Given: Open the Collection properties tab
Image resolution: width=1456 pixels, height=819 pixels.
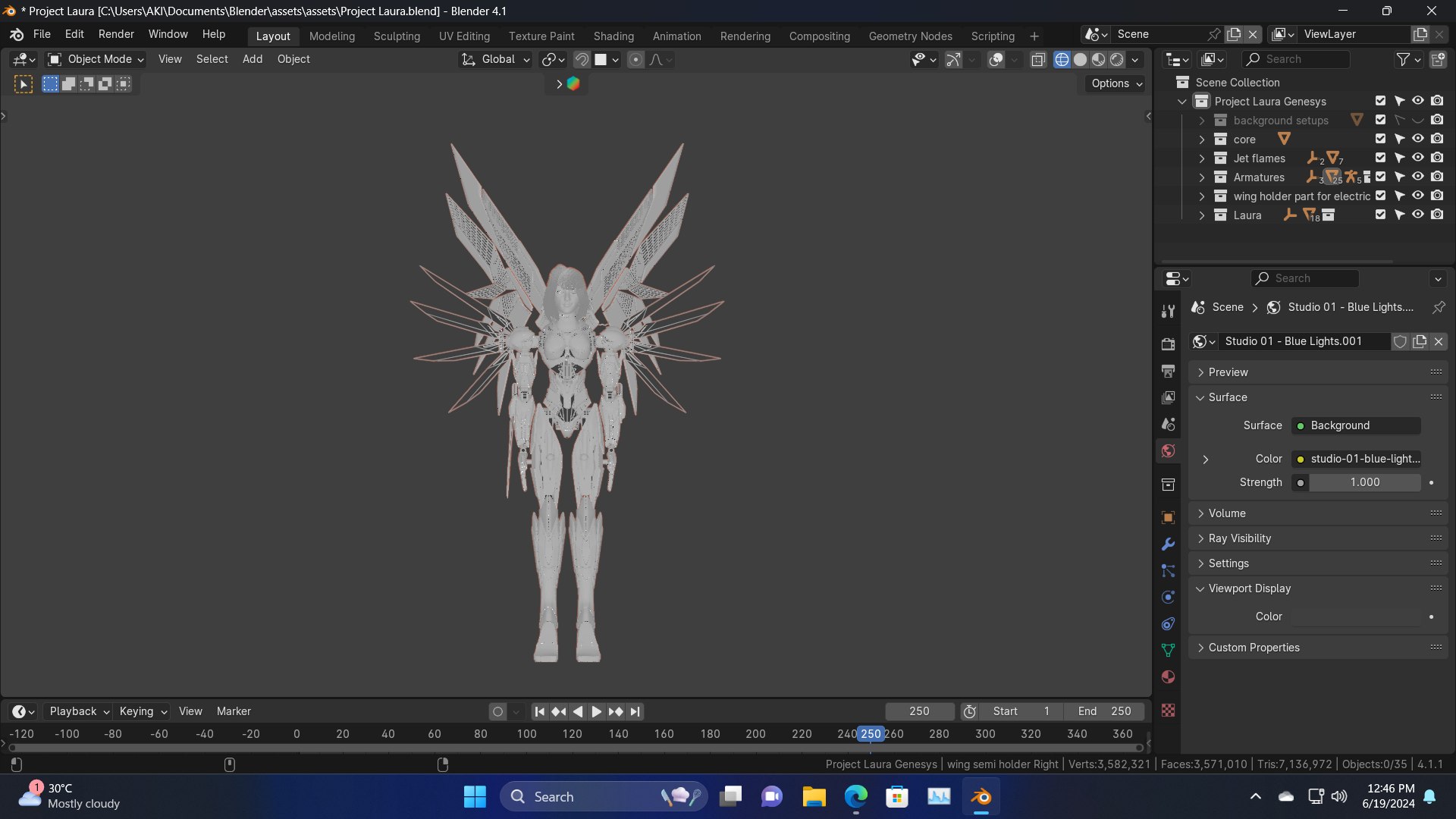Looking at the screenshot, I should coord(1168,484).
